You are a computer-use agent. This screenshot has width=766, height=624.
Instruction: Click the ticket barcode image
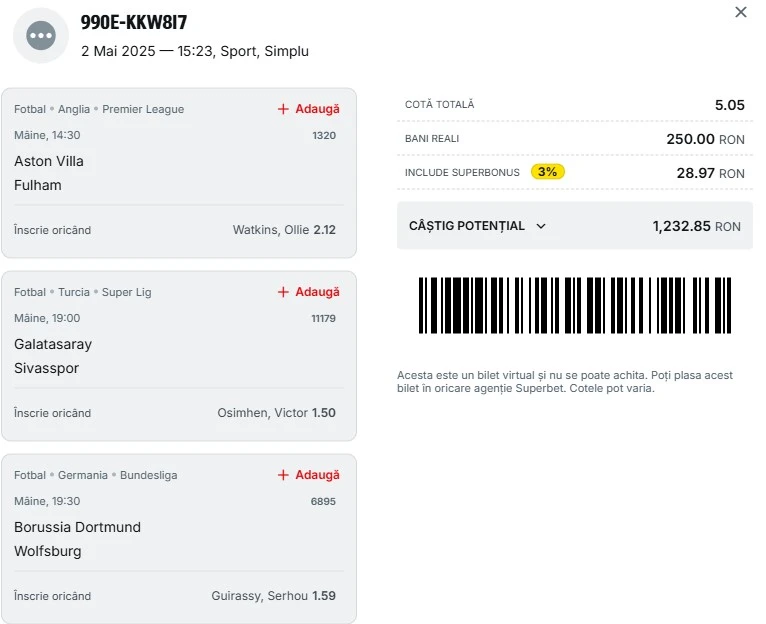tap(574, 306)
